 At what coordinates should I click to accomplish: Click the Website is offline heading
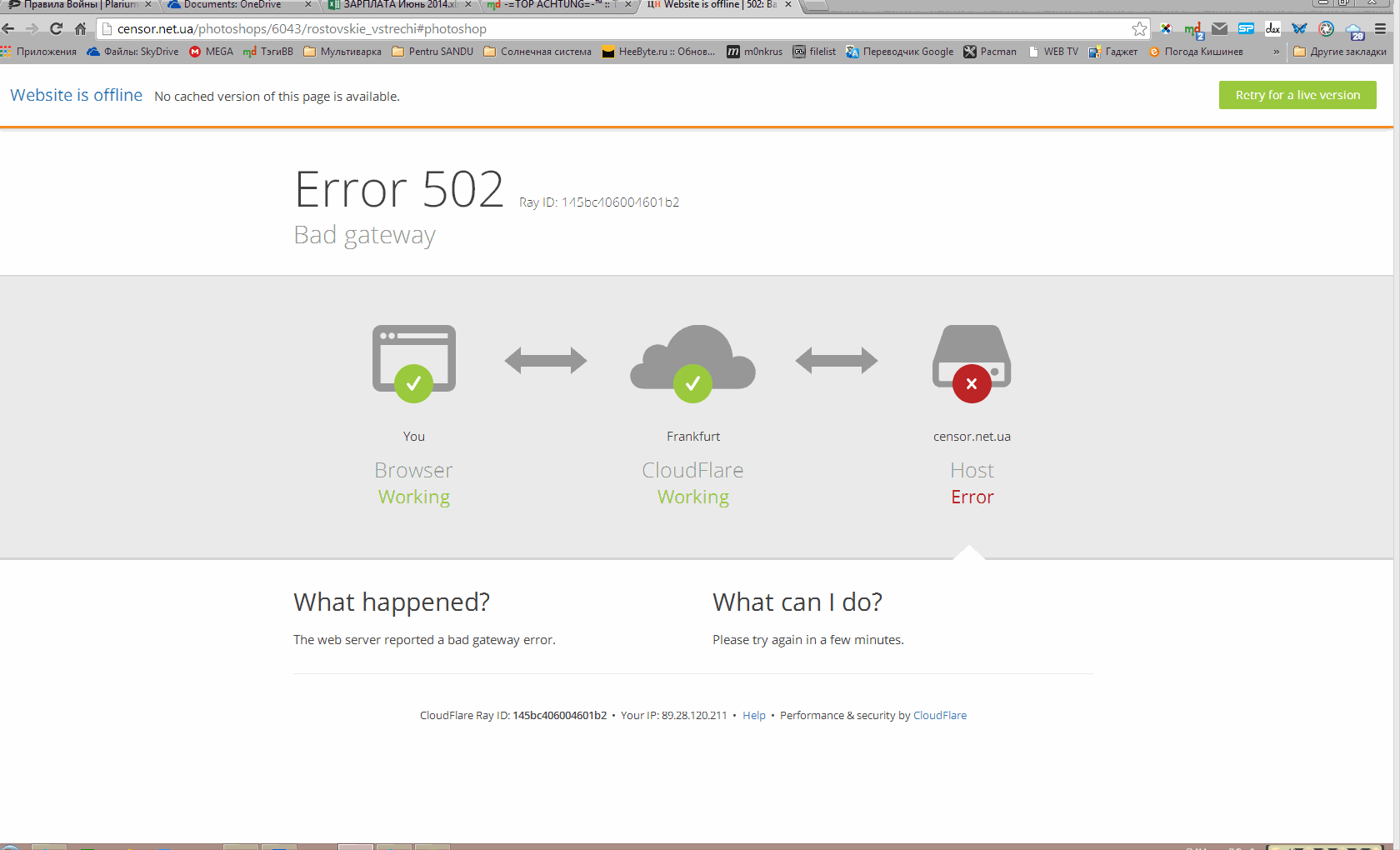76,95
